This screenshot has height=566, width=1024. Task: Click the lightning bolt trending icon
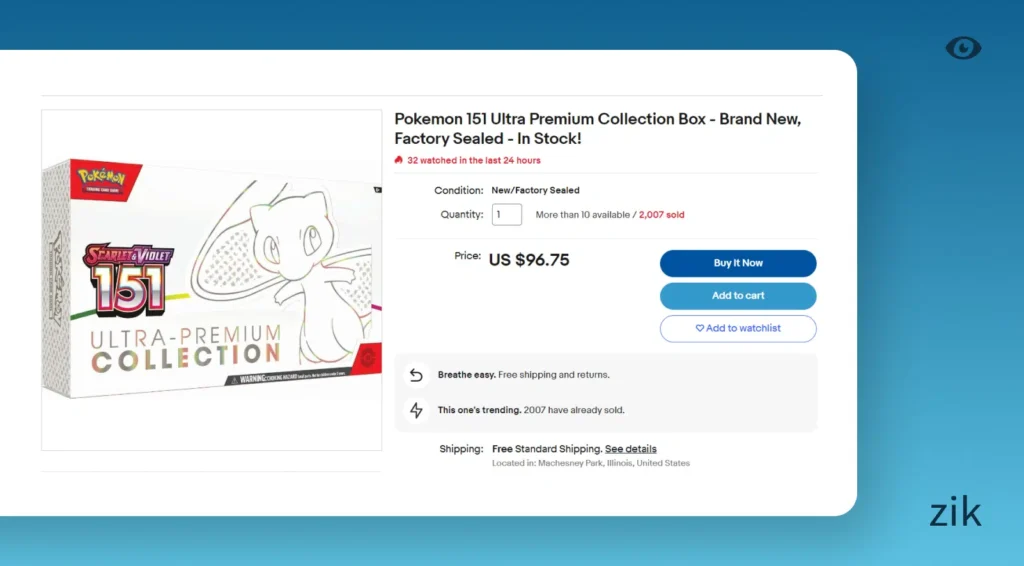[x=416, y=410]
